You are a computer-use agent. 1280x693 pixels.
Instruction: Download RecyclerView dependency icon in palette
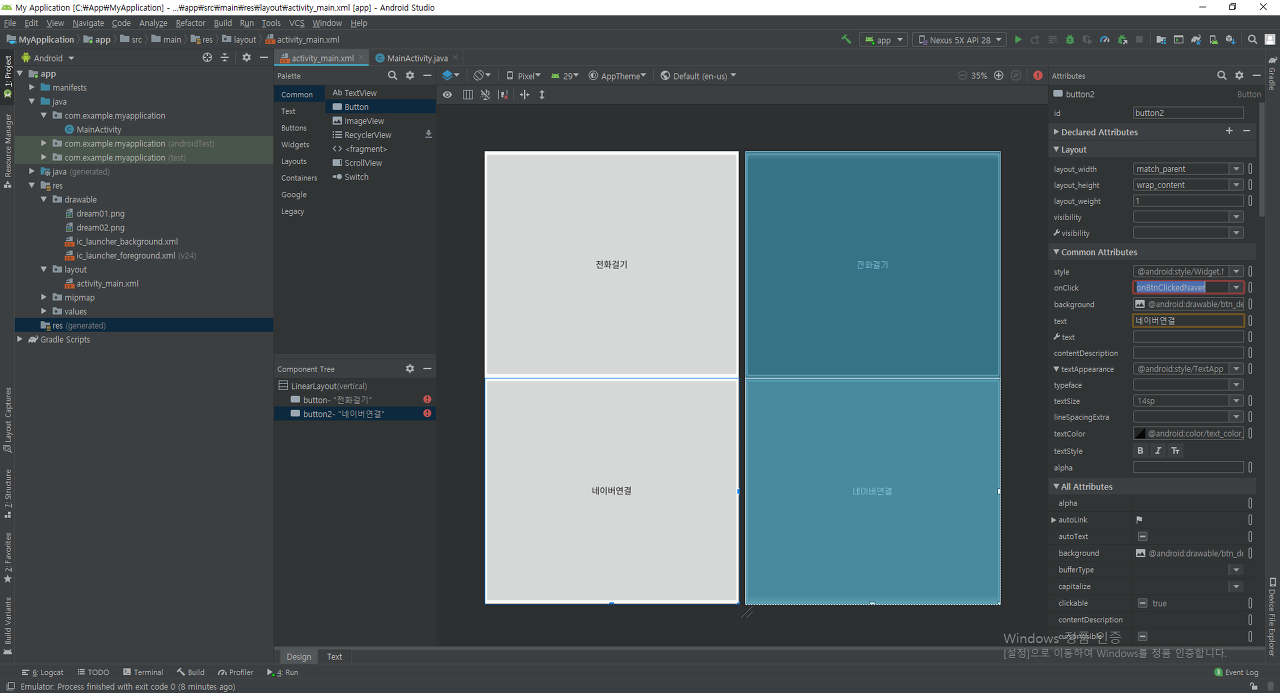pyautogui.click(x=428, y=134)
